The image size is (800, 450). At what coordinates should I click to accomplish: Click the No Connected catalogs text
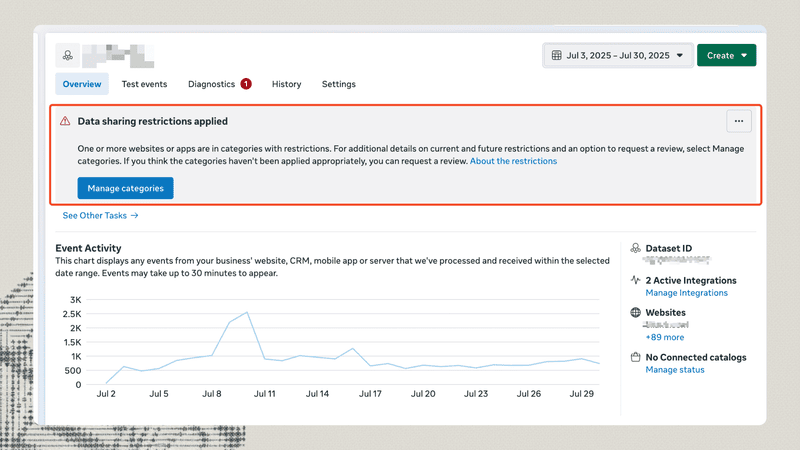(696, 357)
